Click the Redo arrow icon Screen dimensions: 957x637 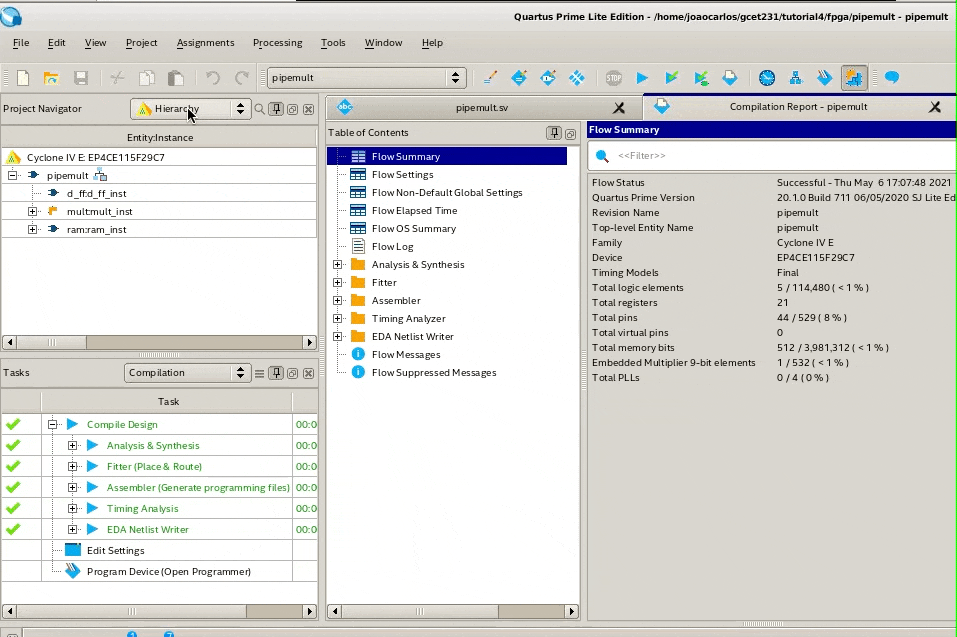pyautogui.click(x=242, y=78)
